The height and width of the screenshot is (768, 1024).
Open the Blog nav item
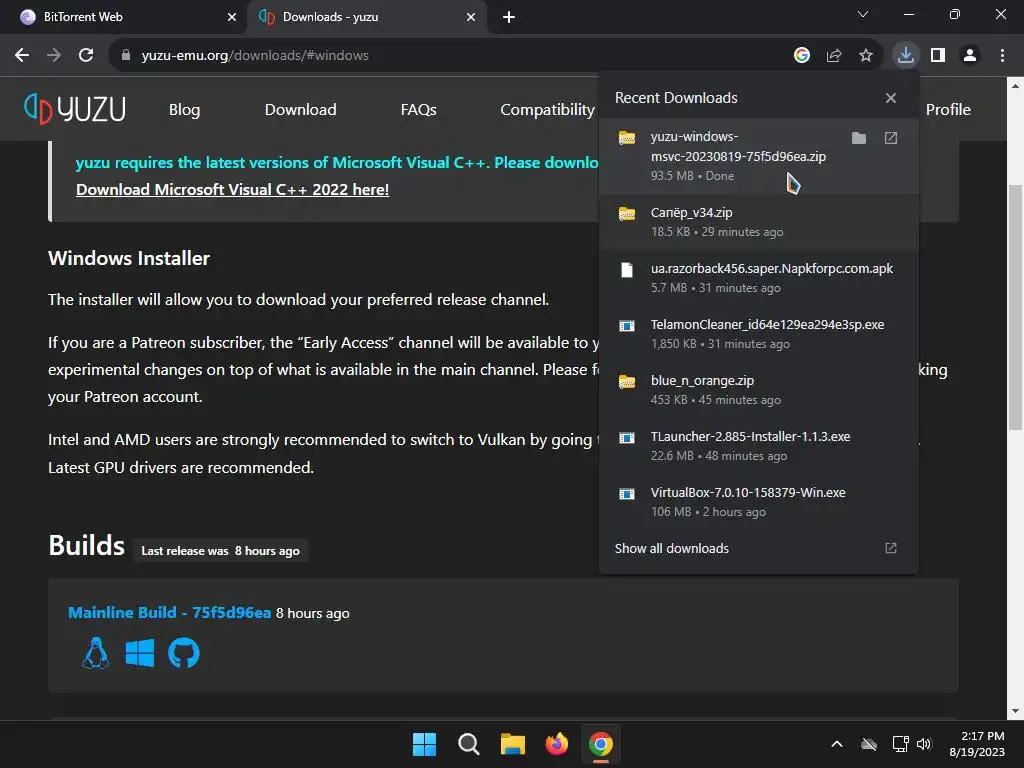point(185,110)
